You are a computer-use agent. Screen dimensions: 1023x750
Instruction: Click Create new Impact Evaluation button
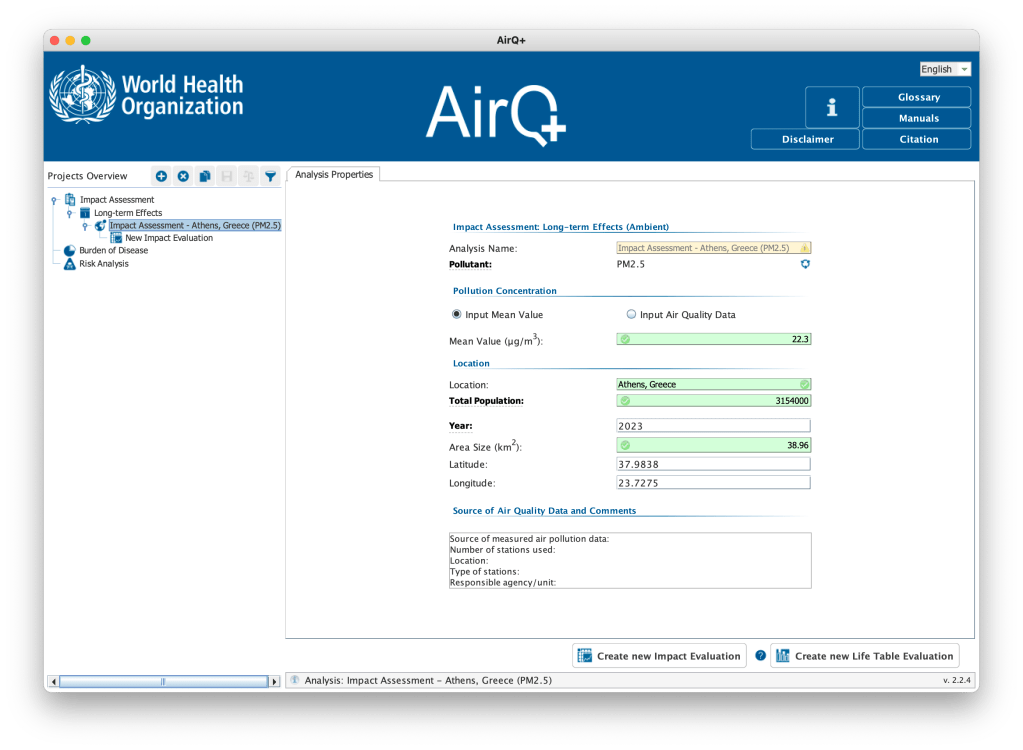[x=659, y=656]
